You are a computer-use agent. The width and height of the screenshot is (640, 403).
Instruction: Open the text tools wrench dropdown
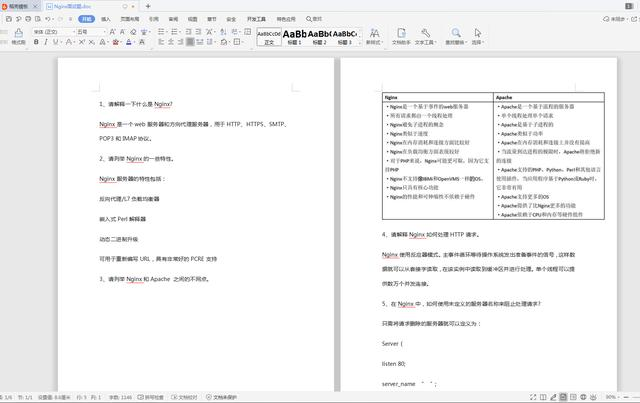pyautogui.click(x=426, y=36)
